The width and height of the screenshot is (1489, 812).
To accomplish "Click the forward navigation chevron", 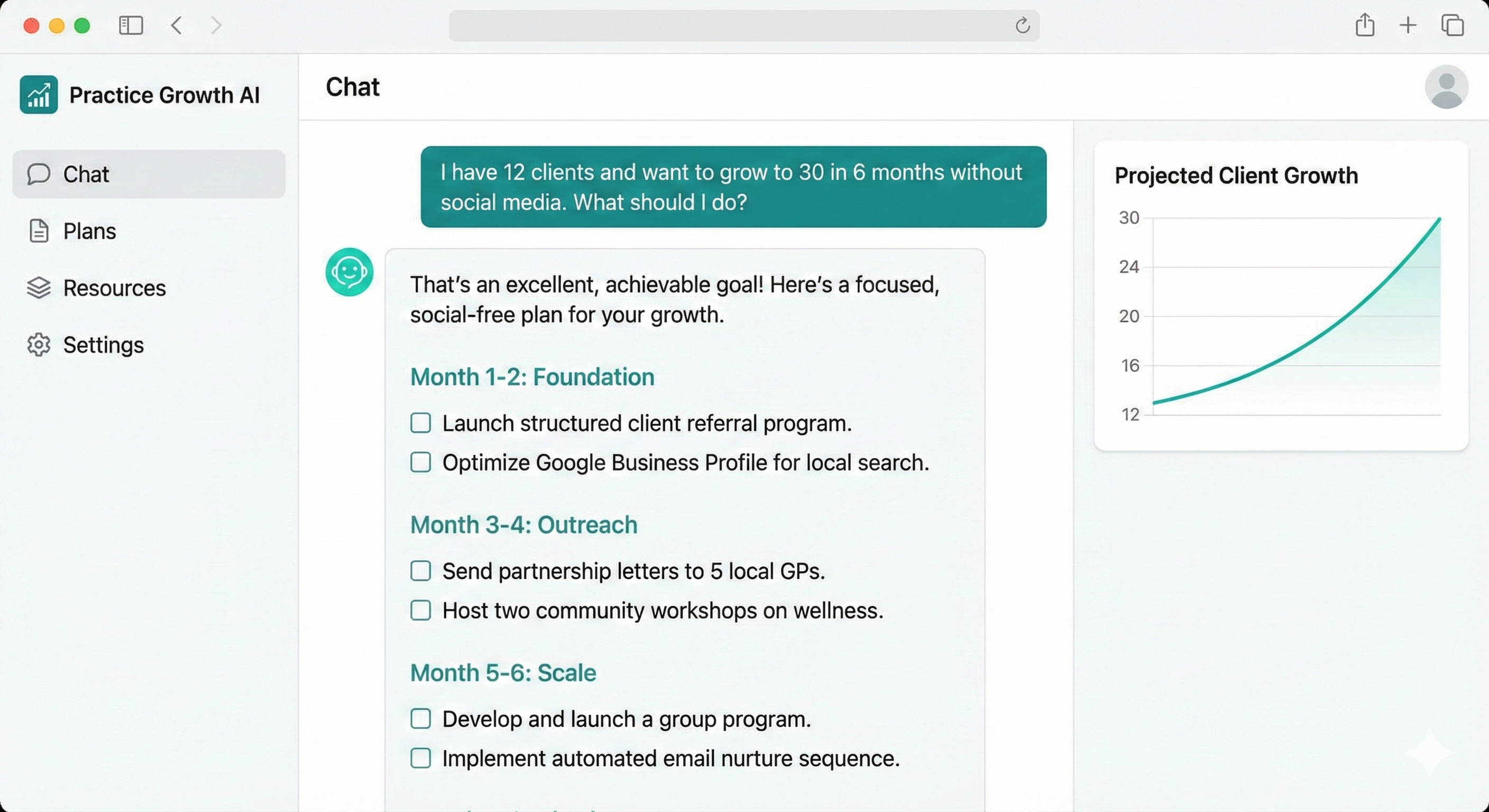I will pyautogui.click(x=216, y=25).
